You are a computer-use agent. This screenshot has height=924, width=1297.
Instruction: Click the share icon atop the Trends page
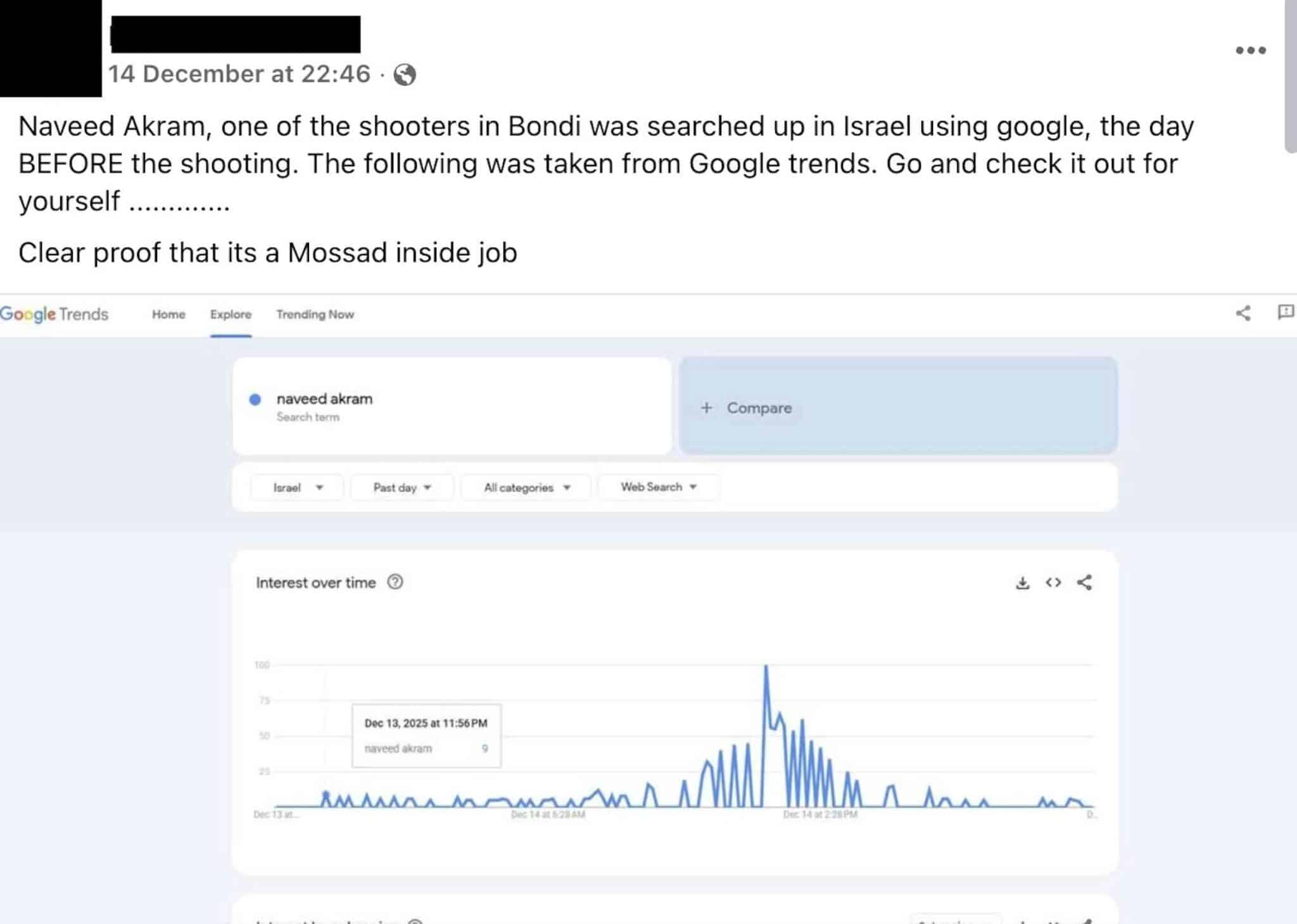coord(1243,313)
